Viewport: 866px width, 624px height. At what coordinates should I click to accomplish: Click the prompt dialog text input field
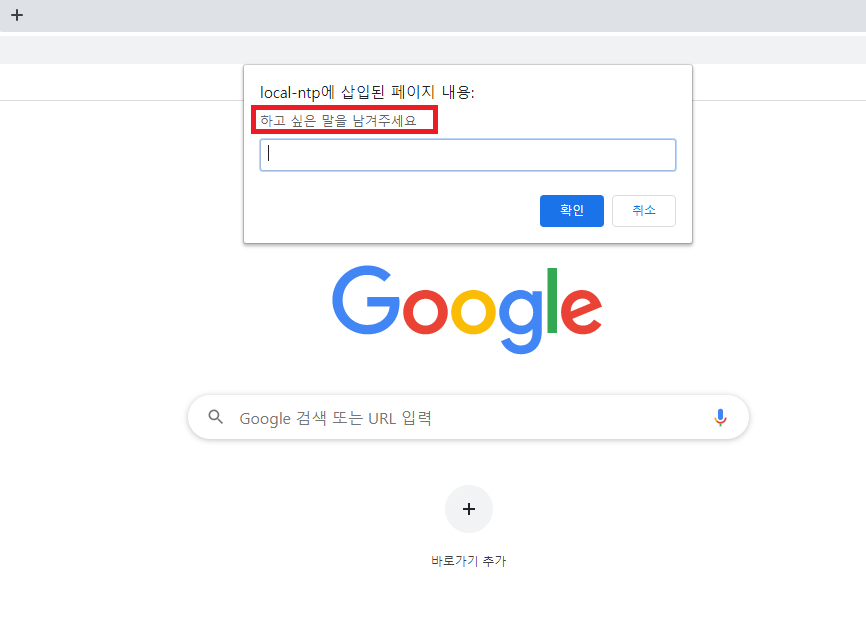coord(468,155)
